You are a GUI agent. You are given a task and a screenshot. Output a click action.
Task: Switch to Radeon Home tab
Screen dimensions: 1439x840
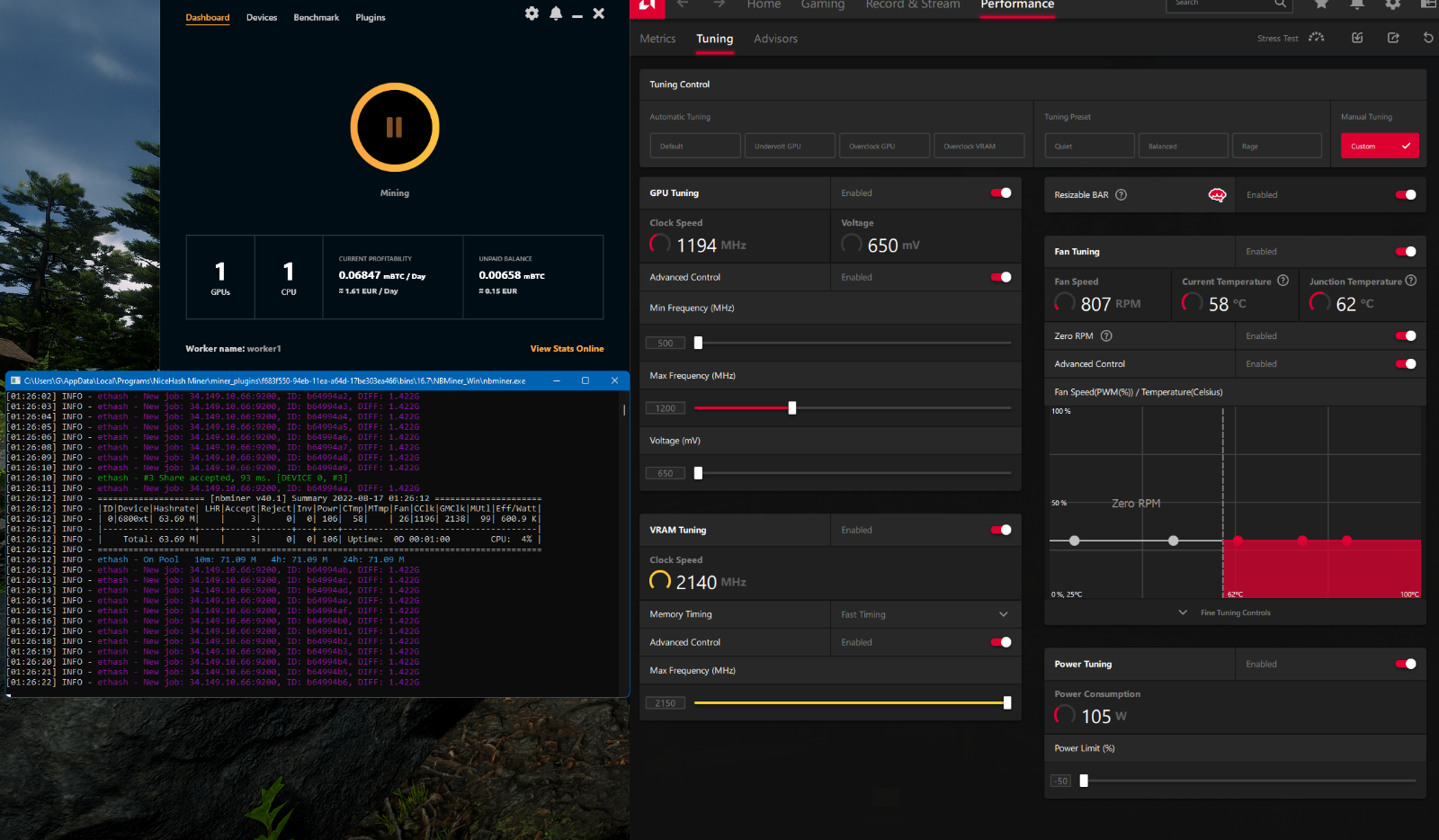[x=764, y=4]
